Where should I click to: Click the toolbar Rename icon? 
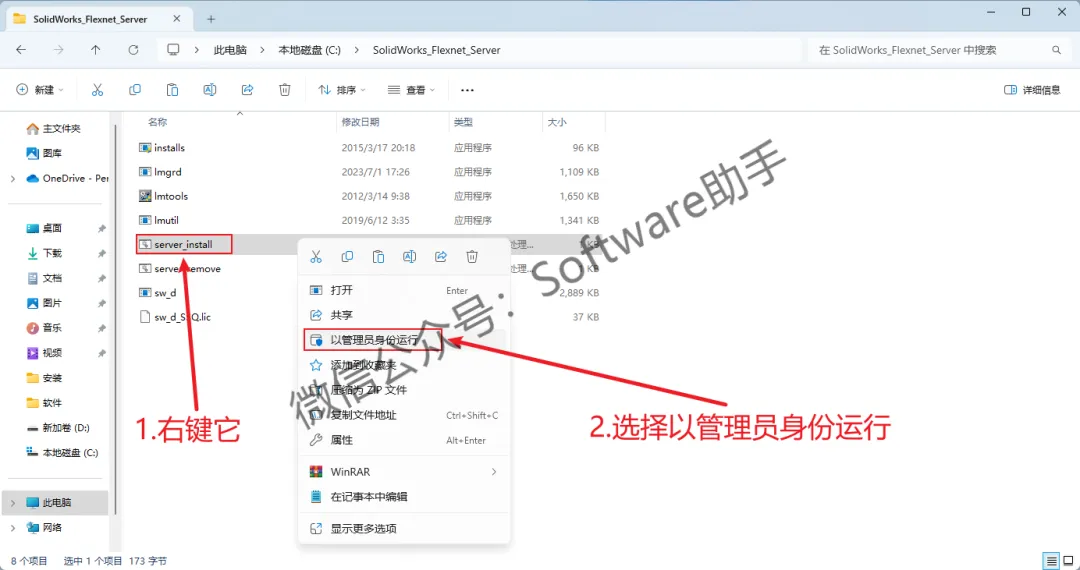pyautogui.click(x=210, y=89)
